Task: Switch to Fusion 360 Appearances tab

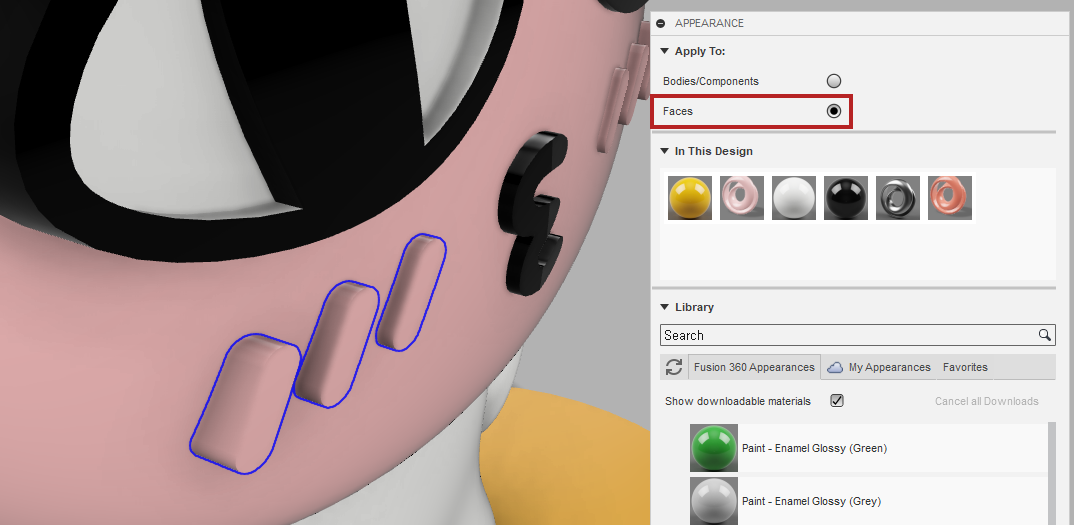Action: 753,367
